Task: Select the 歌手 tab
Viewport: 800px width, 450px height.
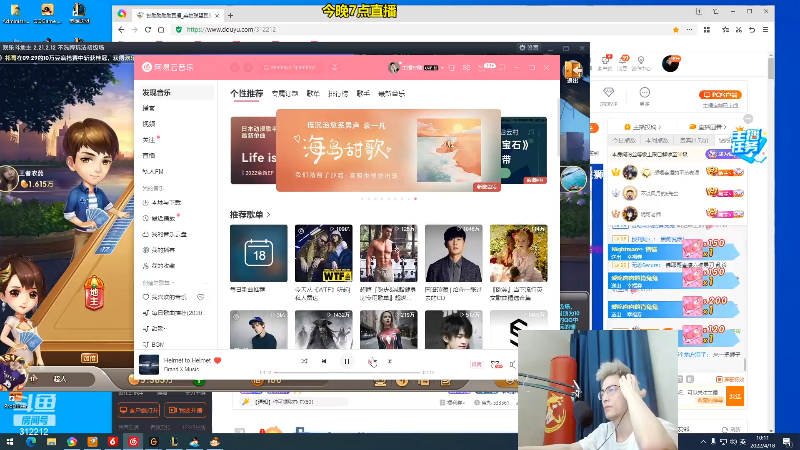Action: tap(363, 93)
